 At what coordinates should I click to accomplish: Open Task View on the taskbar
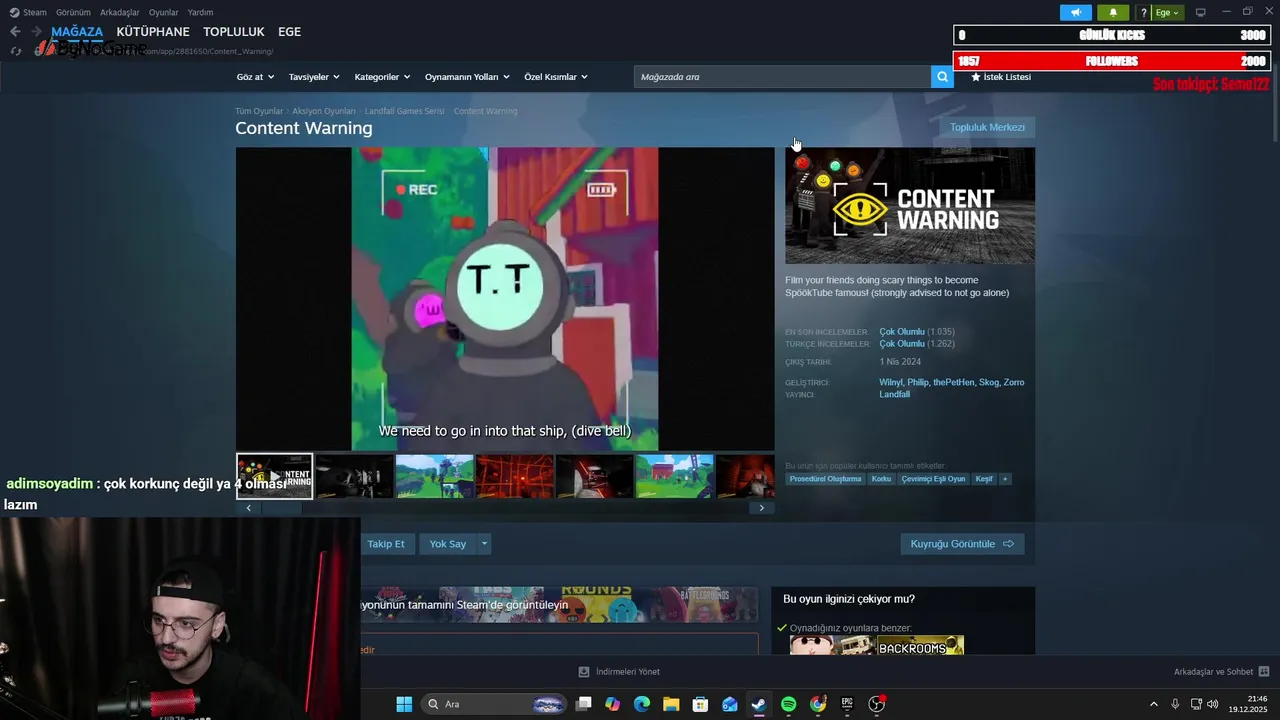click(x=584, y=704)
